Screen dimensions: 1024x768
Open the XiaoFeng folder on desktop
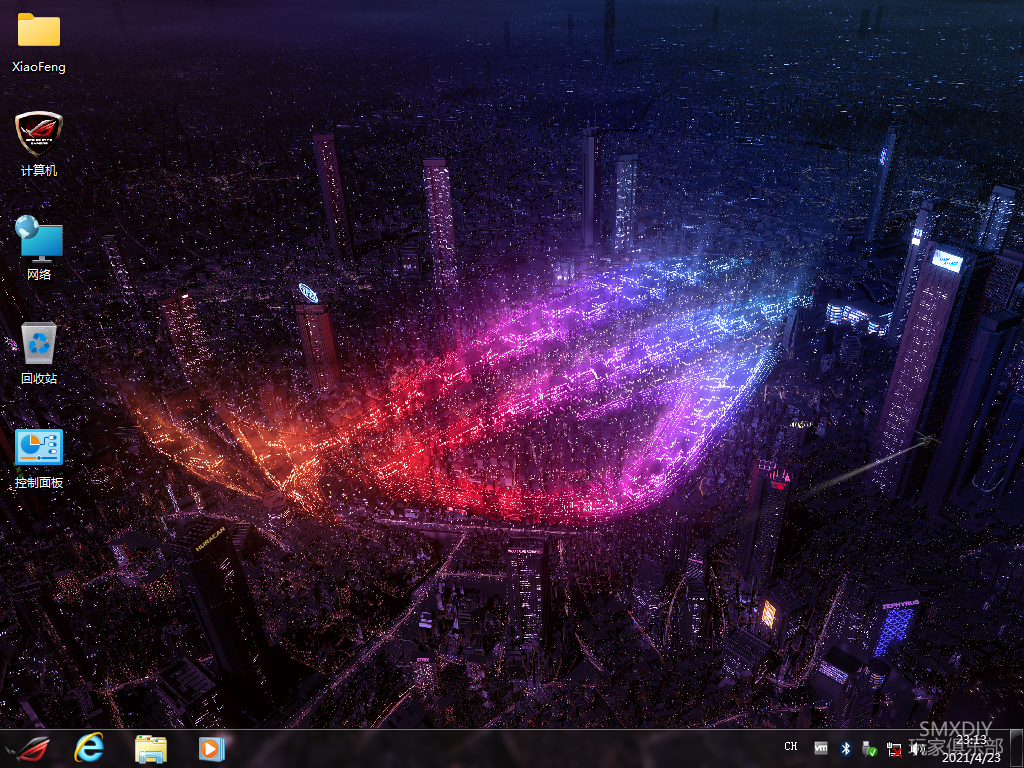click(39, 42)
